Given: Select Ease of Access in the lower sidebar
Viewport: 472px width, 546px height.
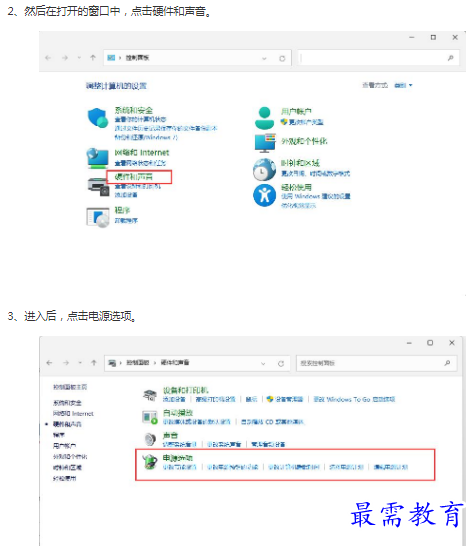Looking at the screenshot, I should pyautogui.click(x=64, y=478).
